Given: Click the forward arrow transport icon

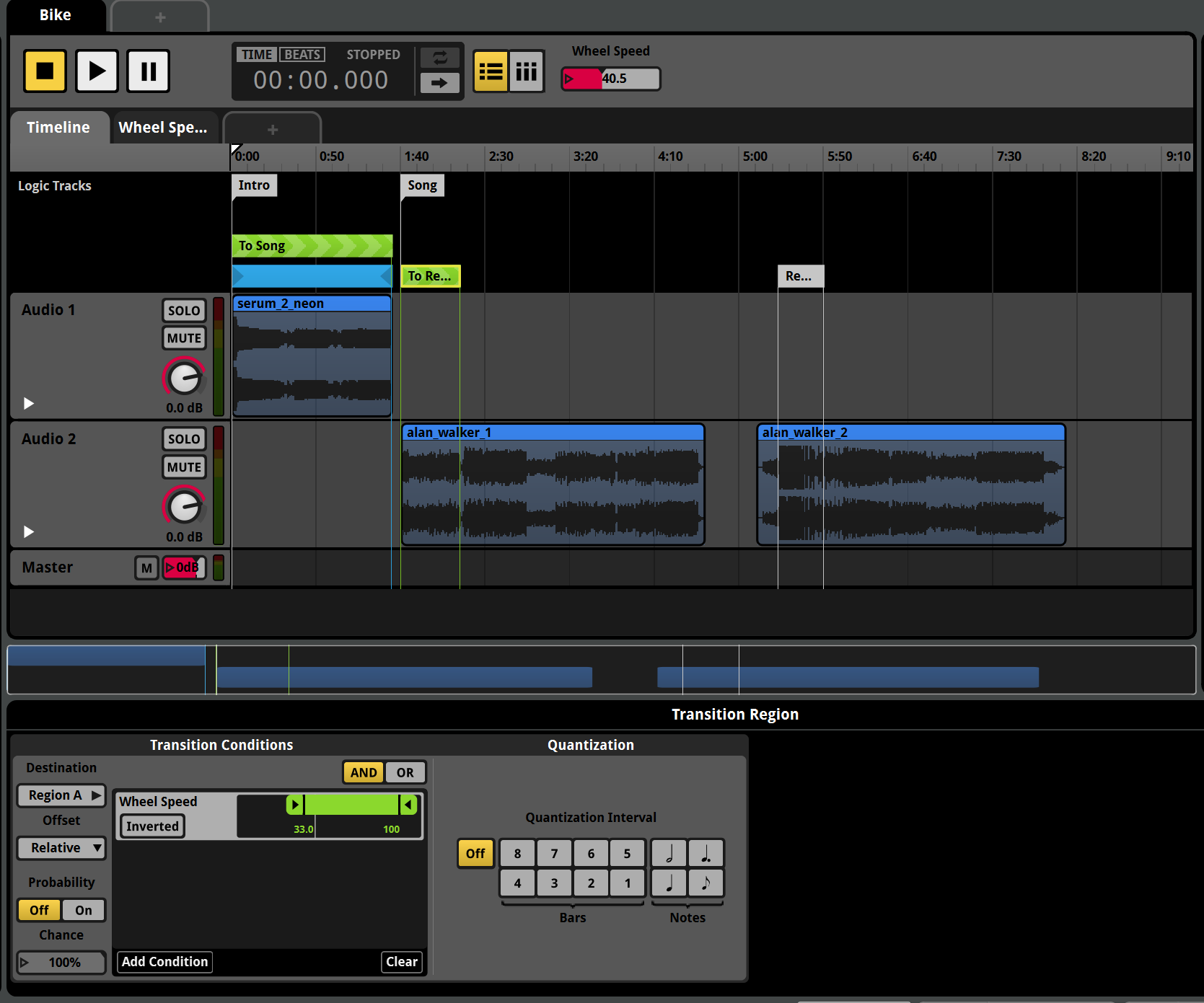Looking at the screenshot, I should 439,83.
